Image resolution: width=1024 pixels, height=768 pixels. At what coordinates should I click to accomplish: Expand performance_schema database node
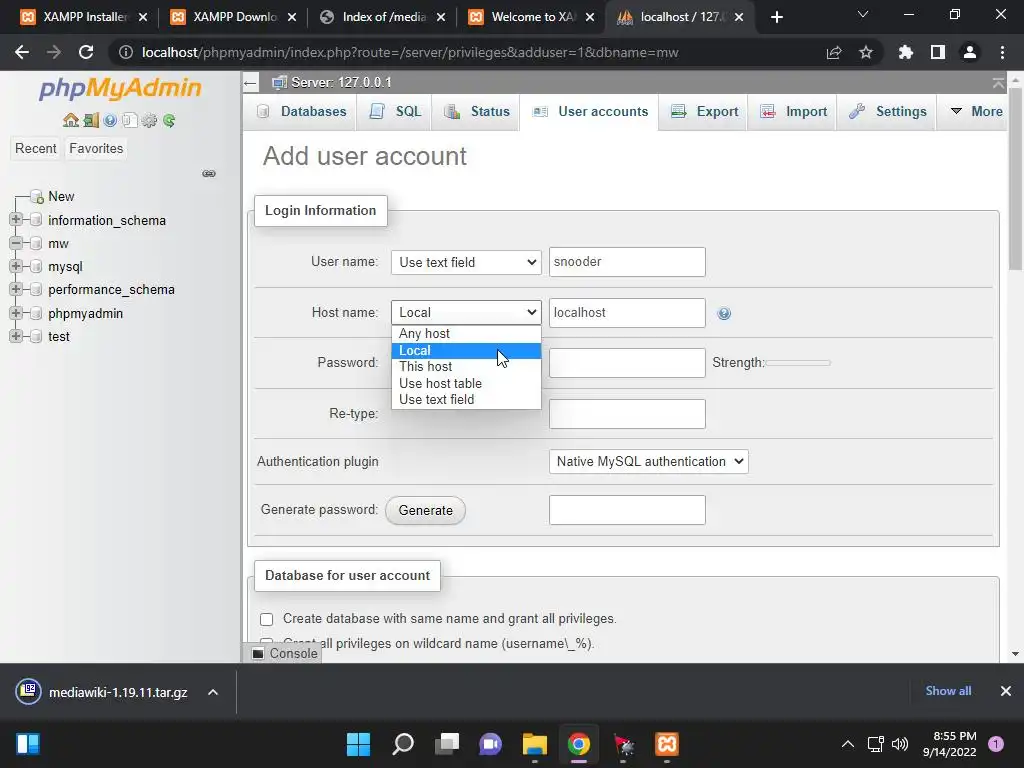coord(16,289)
